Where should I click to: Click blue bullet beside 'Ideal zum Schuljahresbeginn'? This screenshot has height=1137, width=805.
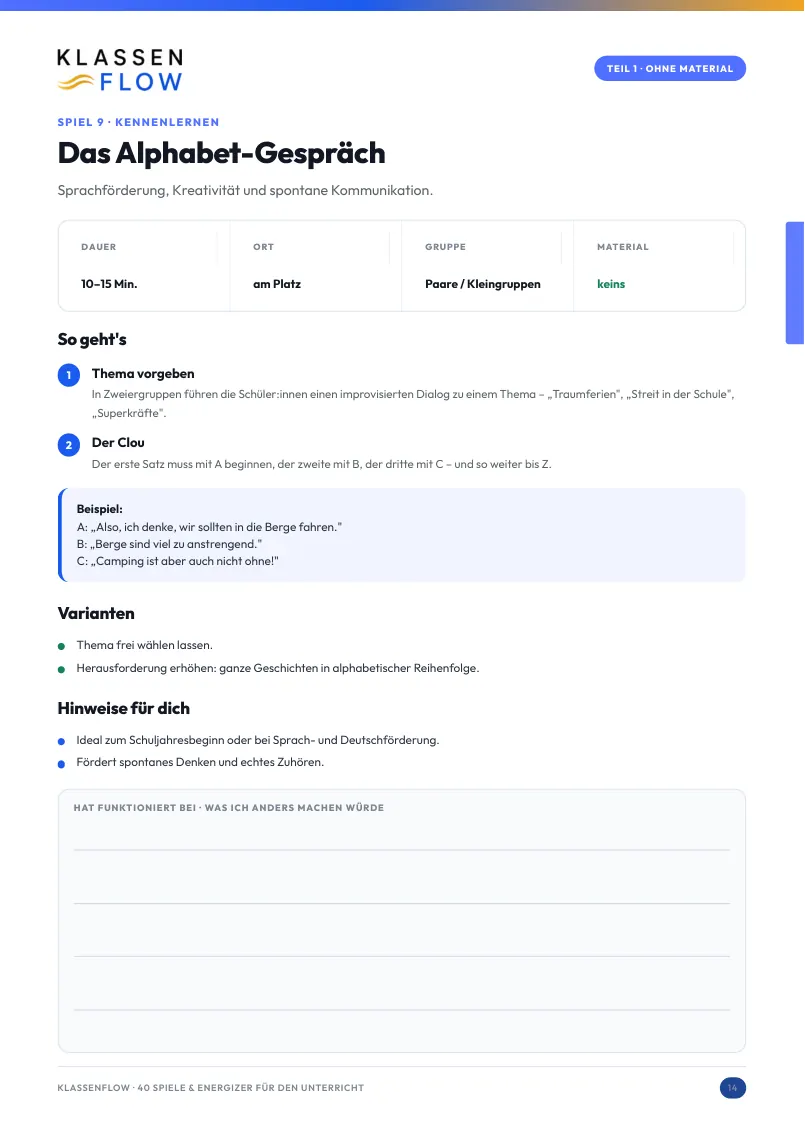pyautogui.click(x=62, y=742)
